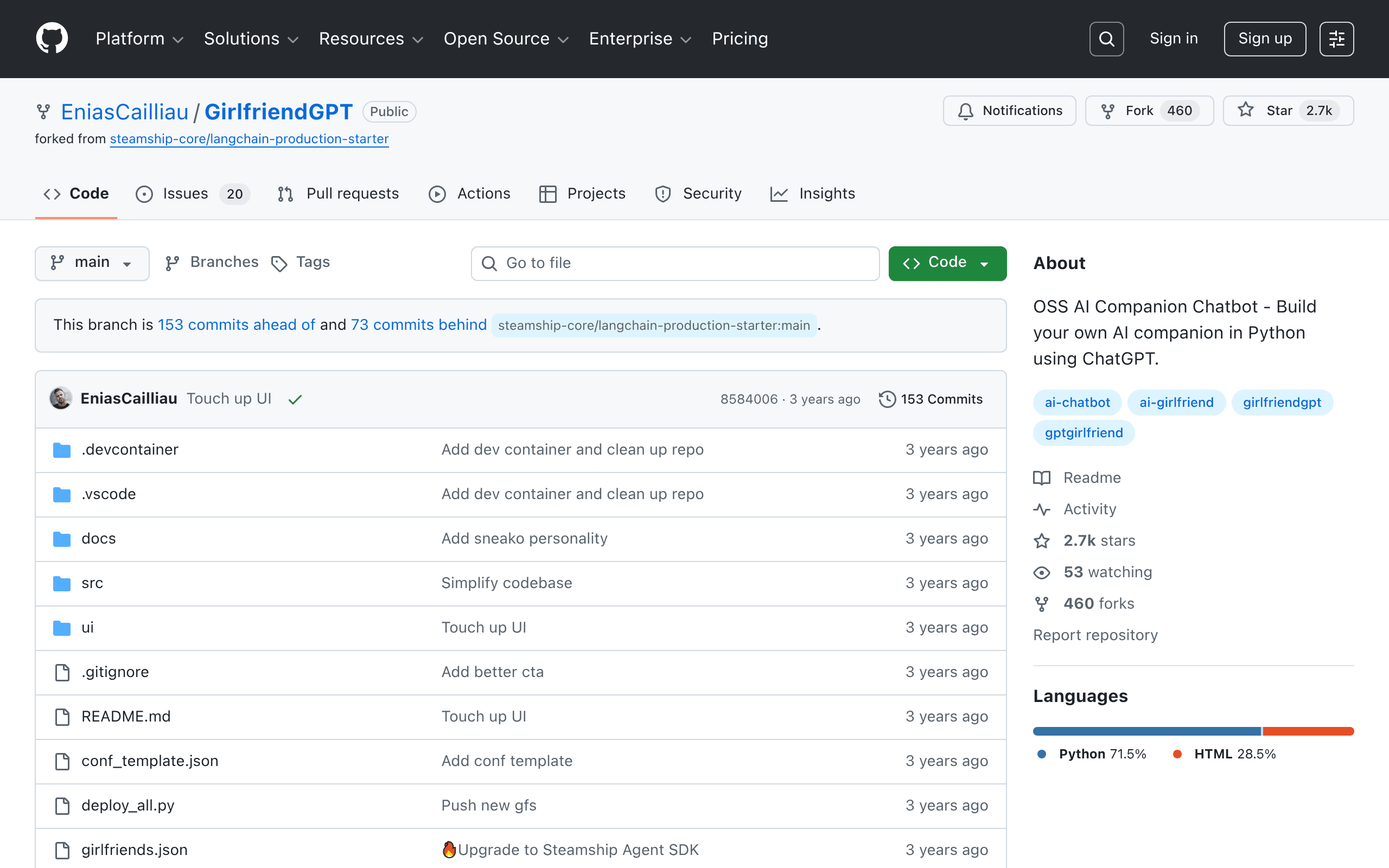1389x868 pixels.
Task: Expand the Open Source menu
Action: tap(506, 39)
